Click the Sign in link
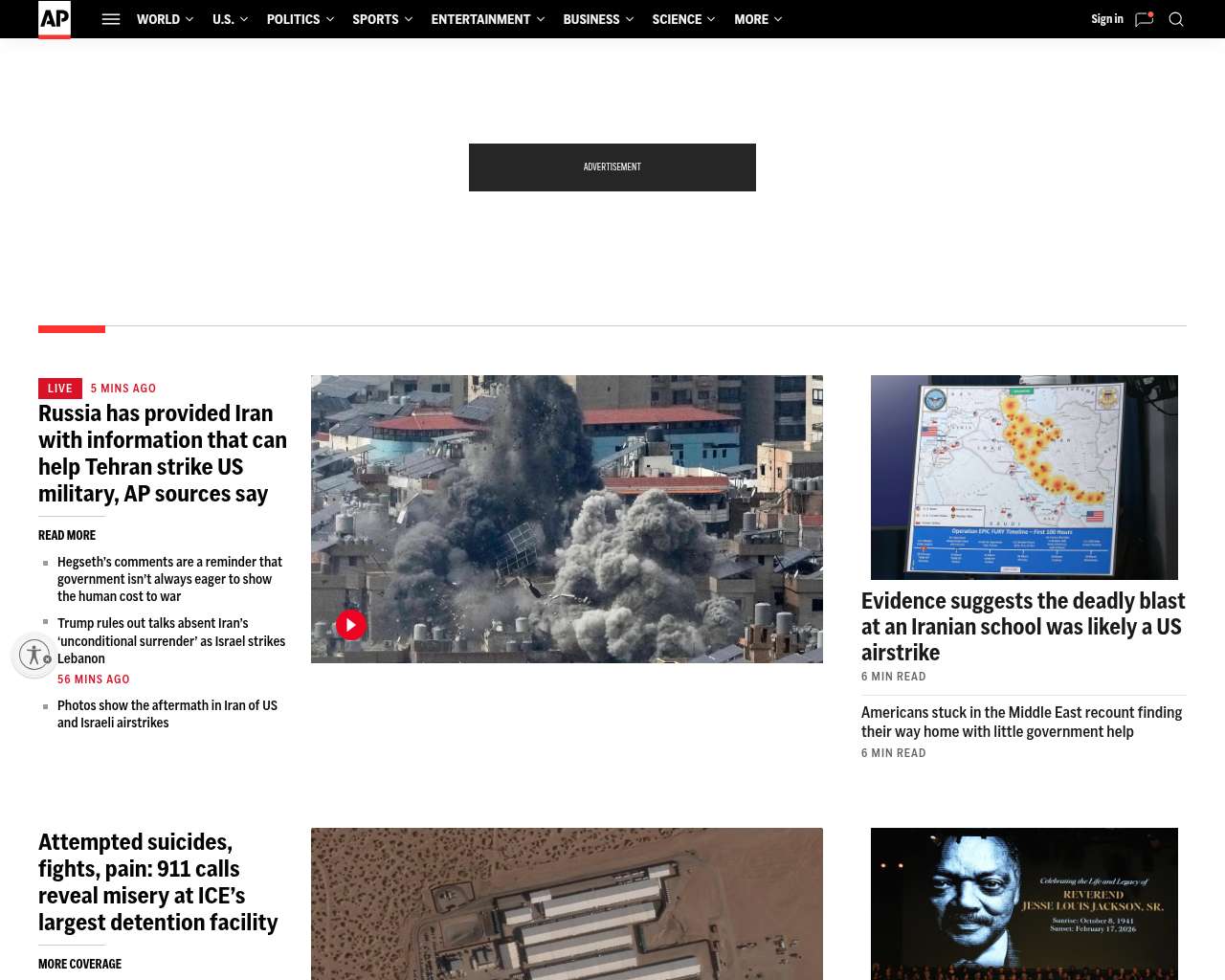 (1107, 19)
